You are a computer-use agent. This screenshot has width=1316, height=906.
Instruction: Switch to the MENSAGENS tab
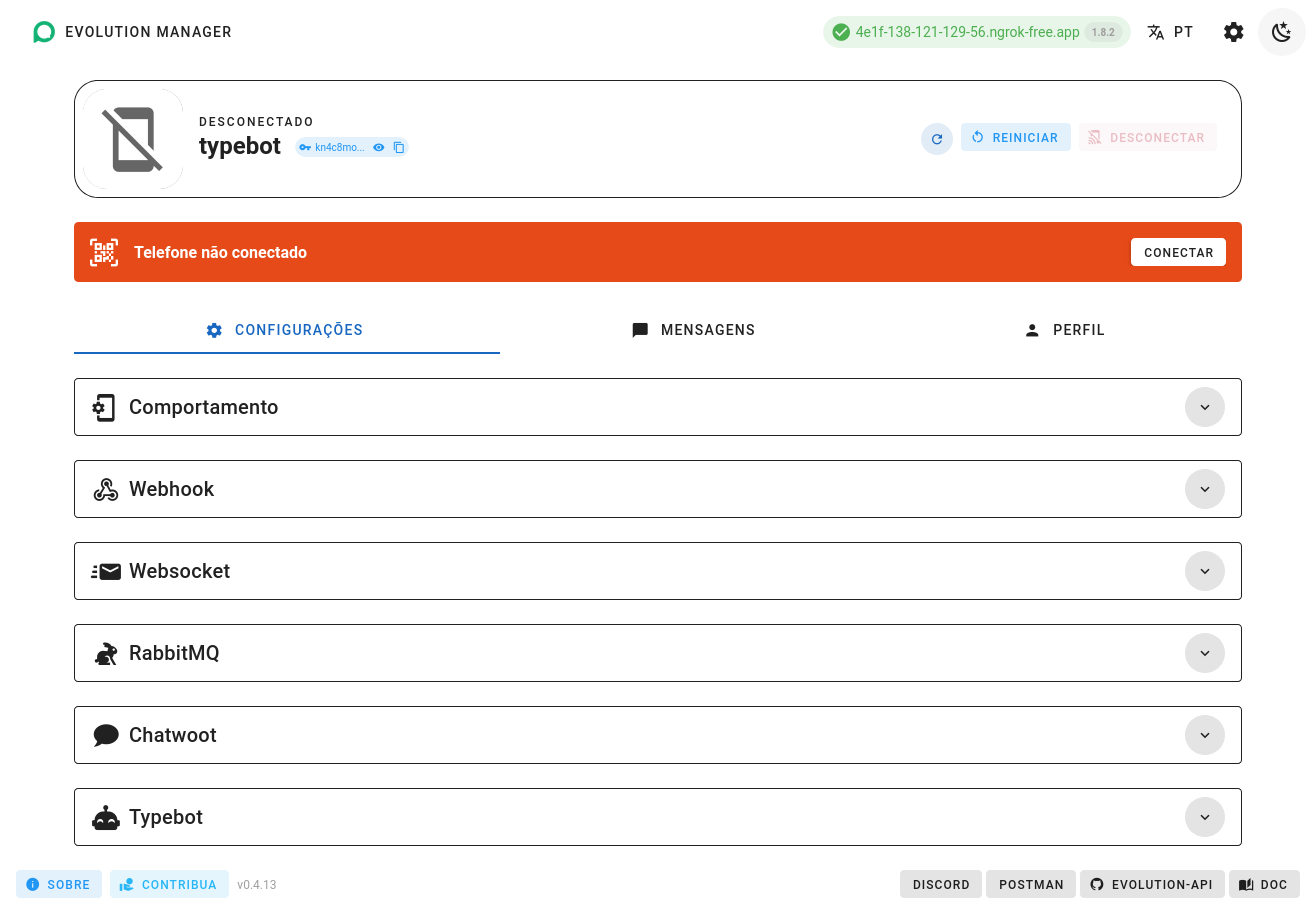click(x=693, y=330)
